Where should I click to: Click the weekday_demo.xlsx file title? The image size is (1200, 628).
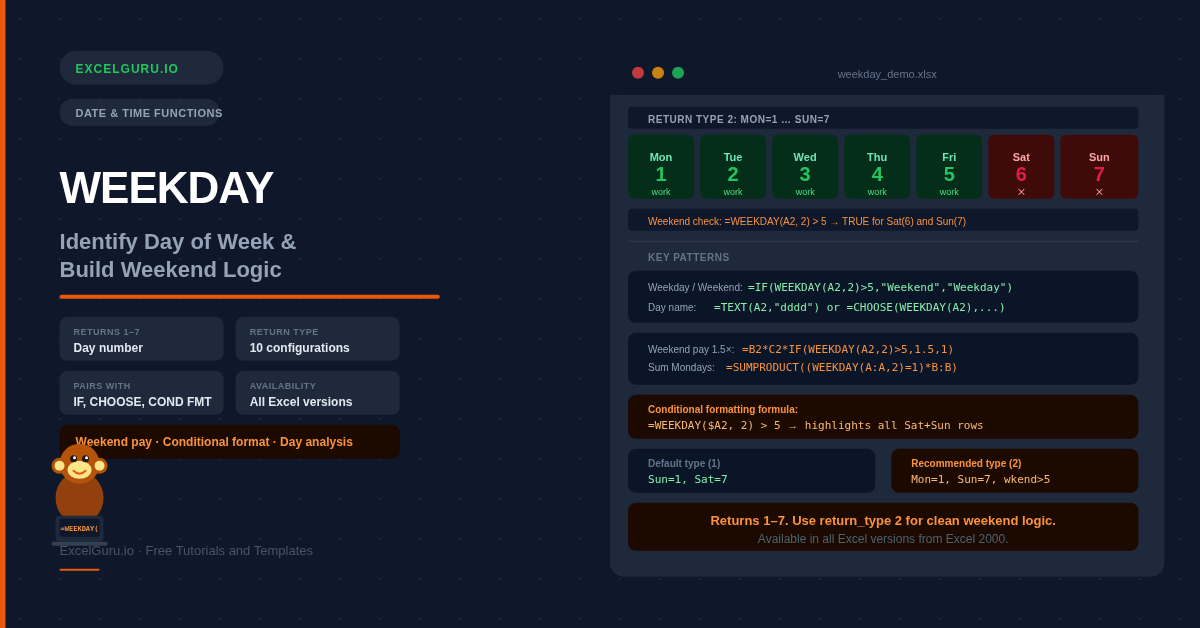pos(887,74)
